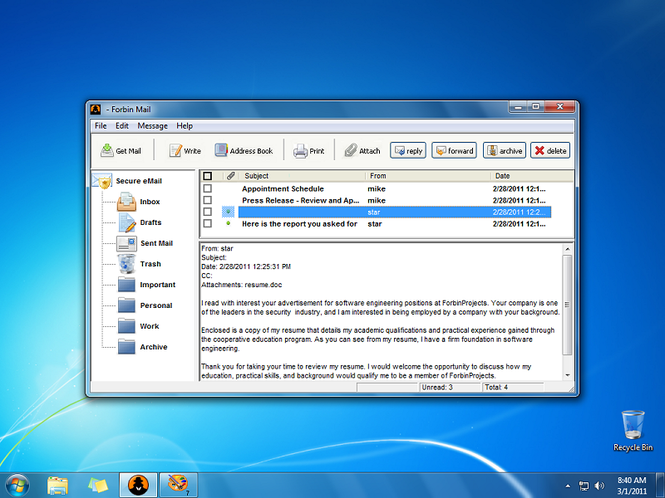Open Windows Explorer from taskbar
Image resolution: width=665 pixels, height=498 pixels.
click(x=58, y=486)
